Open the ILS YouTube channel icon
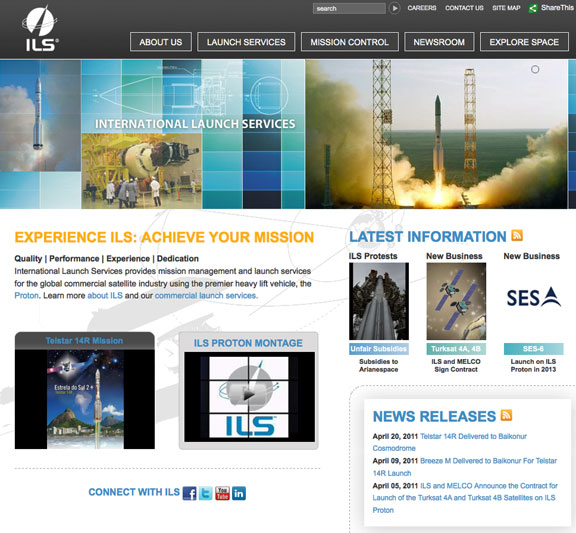Image resolution: width=576 pixels, height=533 pixels. (222, 493)
